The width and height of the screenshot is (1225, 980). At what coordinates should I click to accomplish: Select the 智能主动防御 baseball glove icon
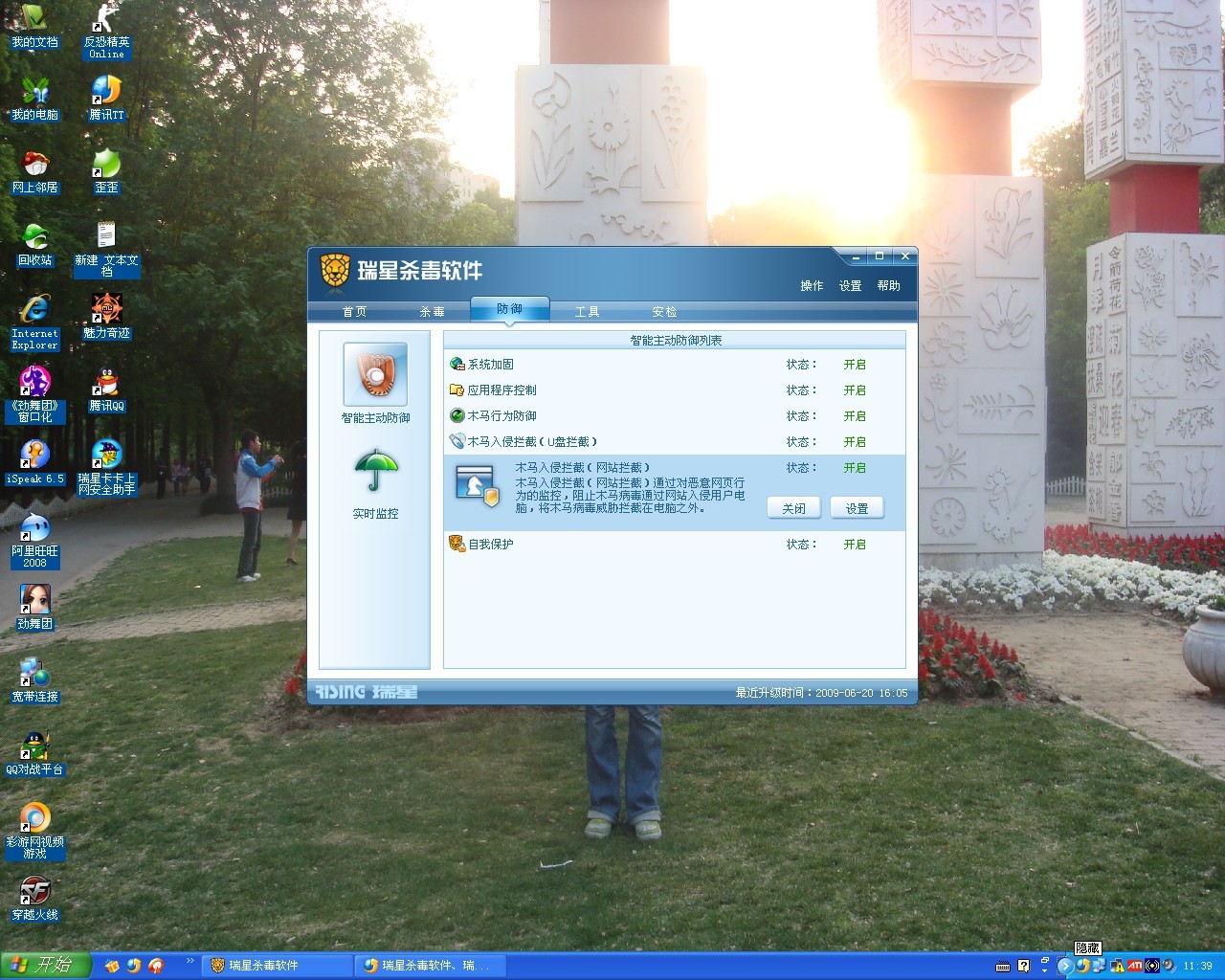(375, 374)
